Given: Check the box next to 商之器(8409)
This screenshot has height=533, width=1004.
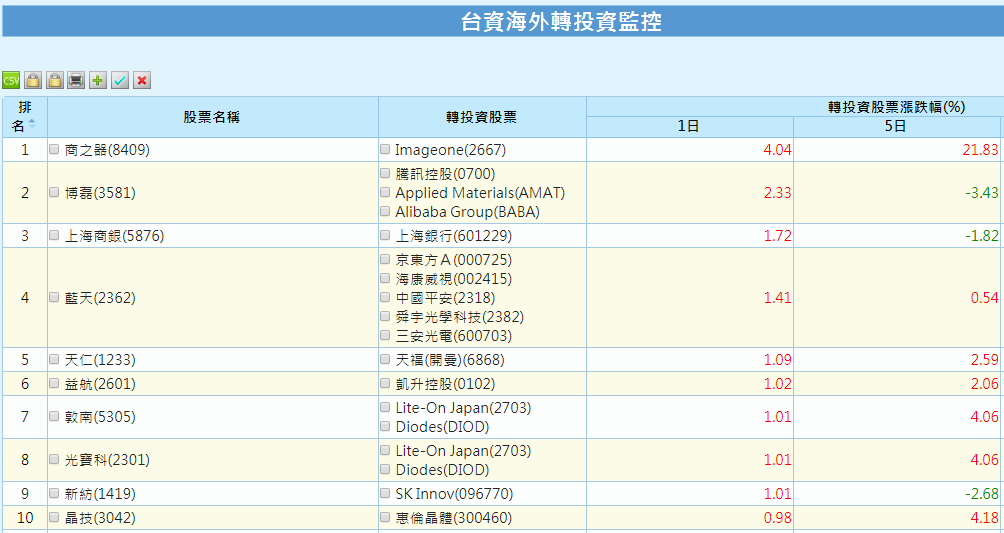Looking at the screenshot, I should tap(54, 150).
